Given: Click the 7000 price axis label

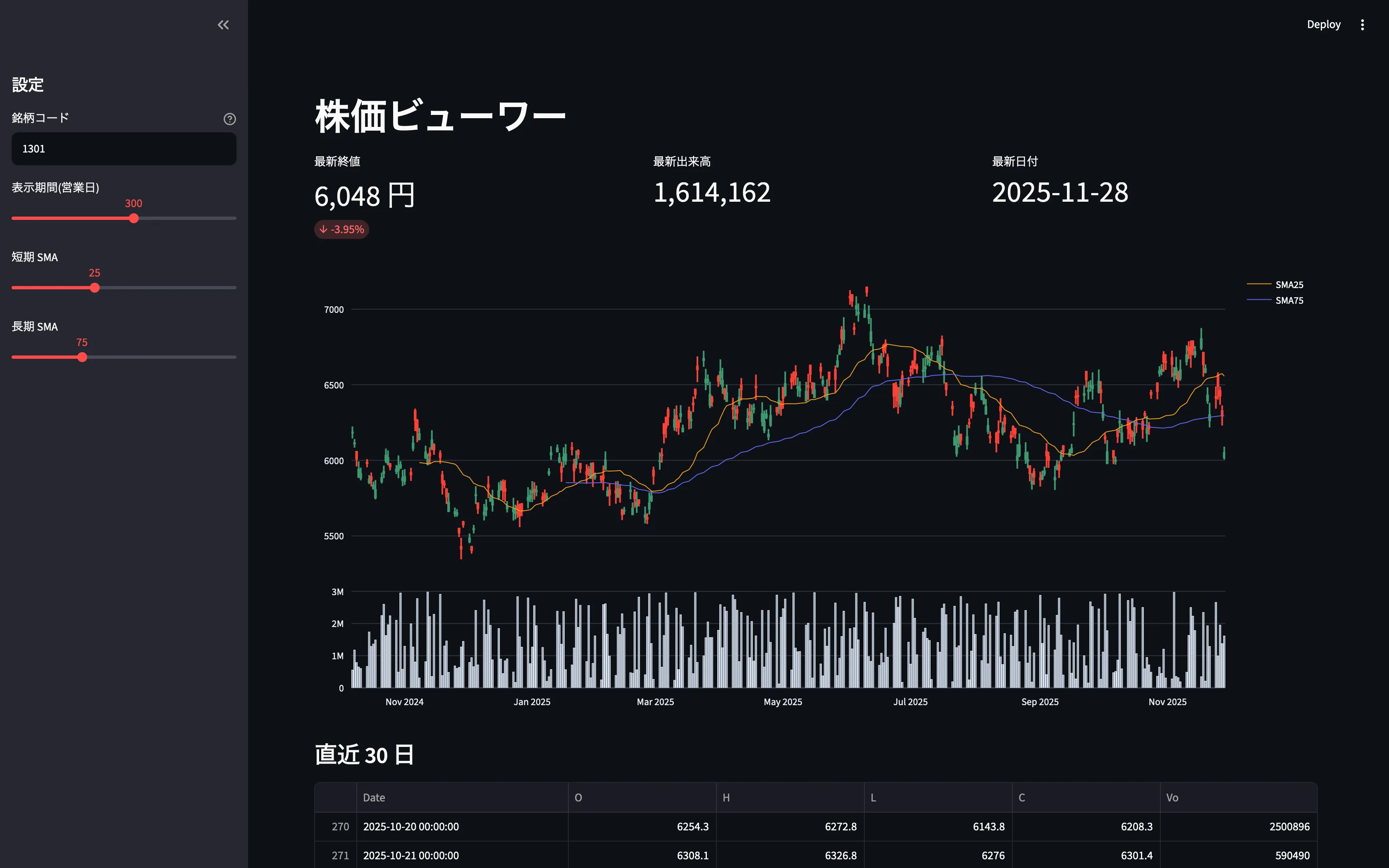Looking at the screenshot, I should click(334, 310).
